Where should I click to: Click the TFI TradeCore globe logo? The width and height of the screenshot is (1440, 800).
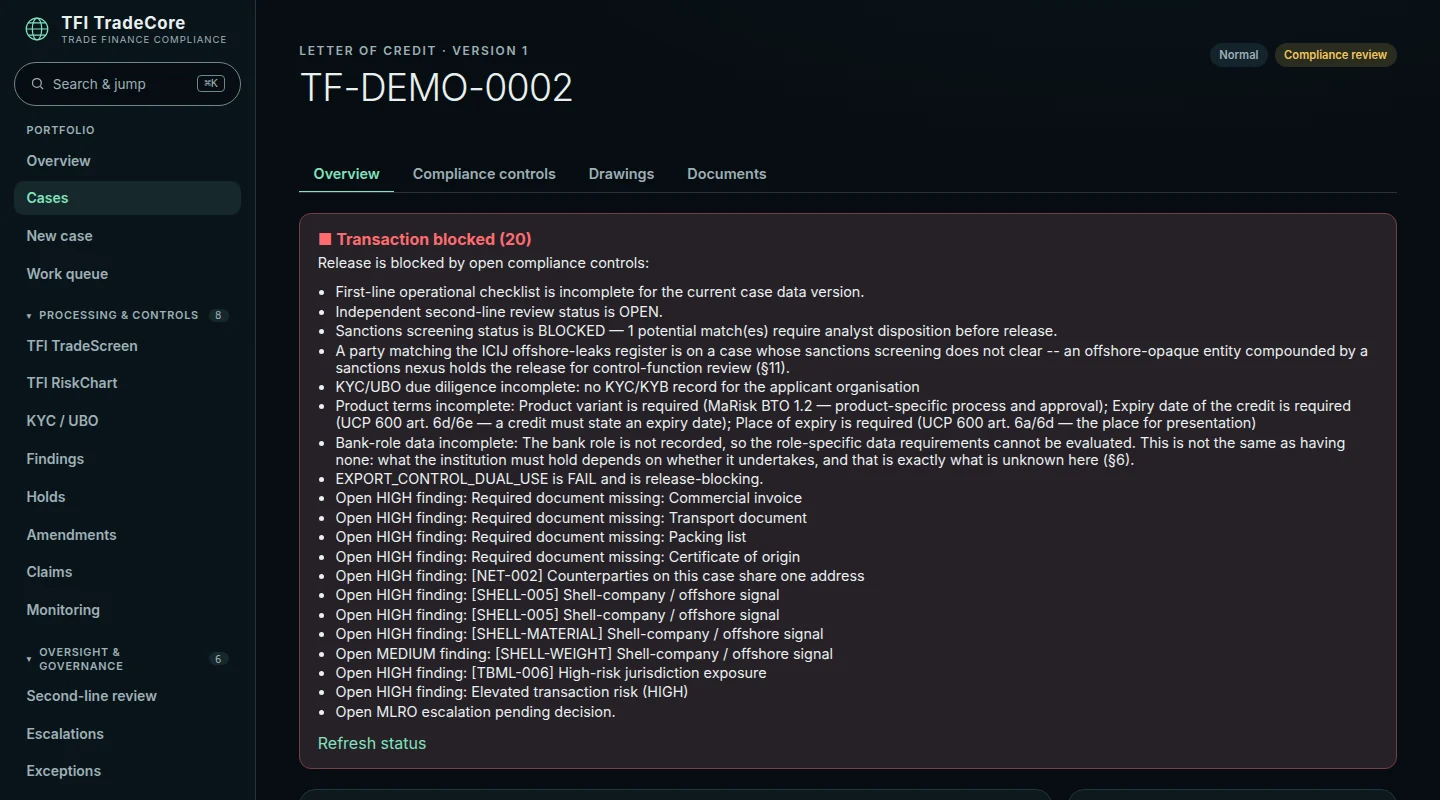37,29
